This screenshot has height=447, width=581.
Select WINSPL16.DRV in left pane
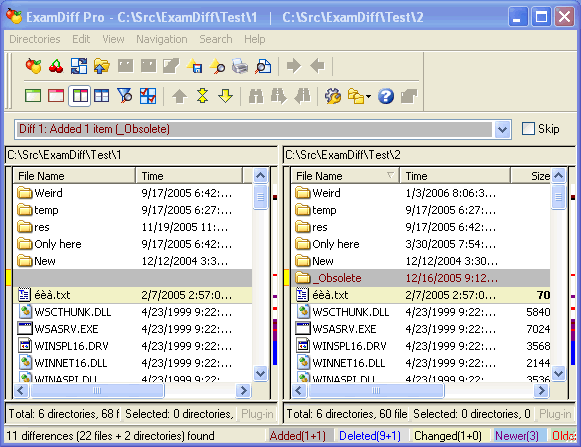point(133,346)
